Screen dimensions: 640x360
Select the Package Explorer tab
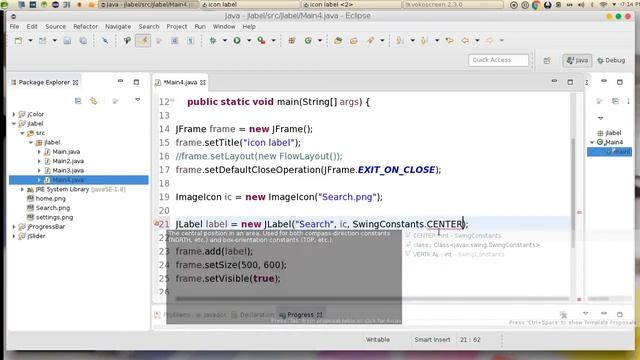click(x=44, y=82)
